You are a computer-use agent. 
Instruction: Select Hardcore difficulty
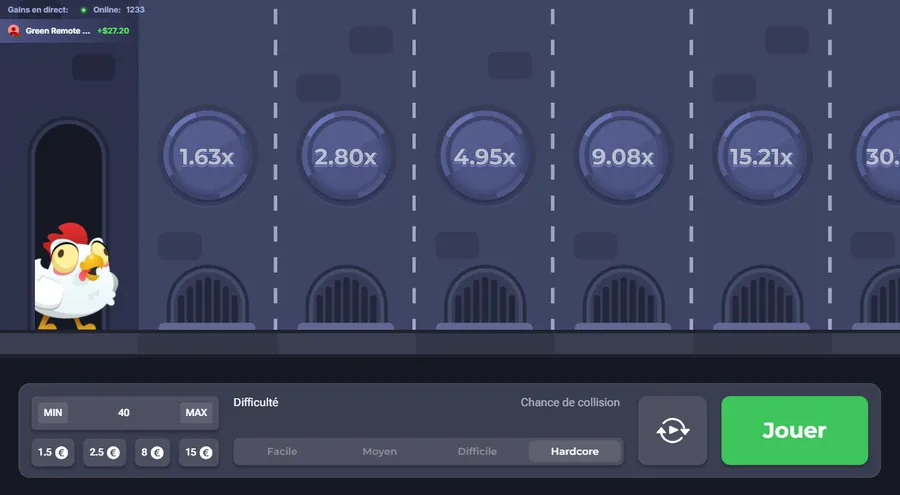[x=575, y=451]
